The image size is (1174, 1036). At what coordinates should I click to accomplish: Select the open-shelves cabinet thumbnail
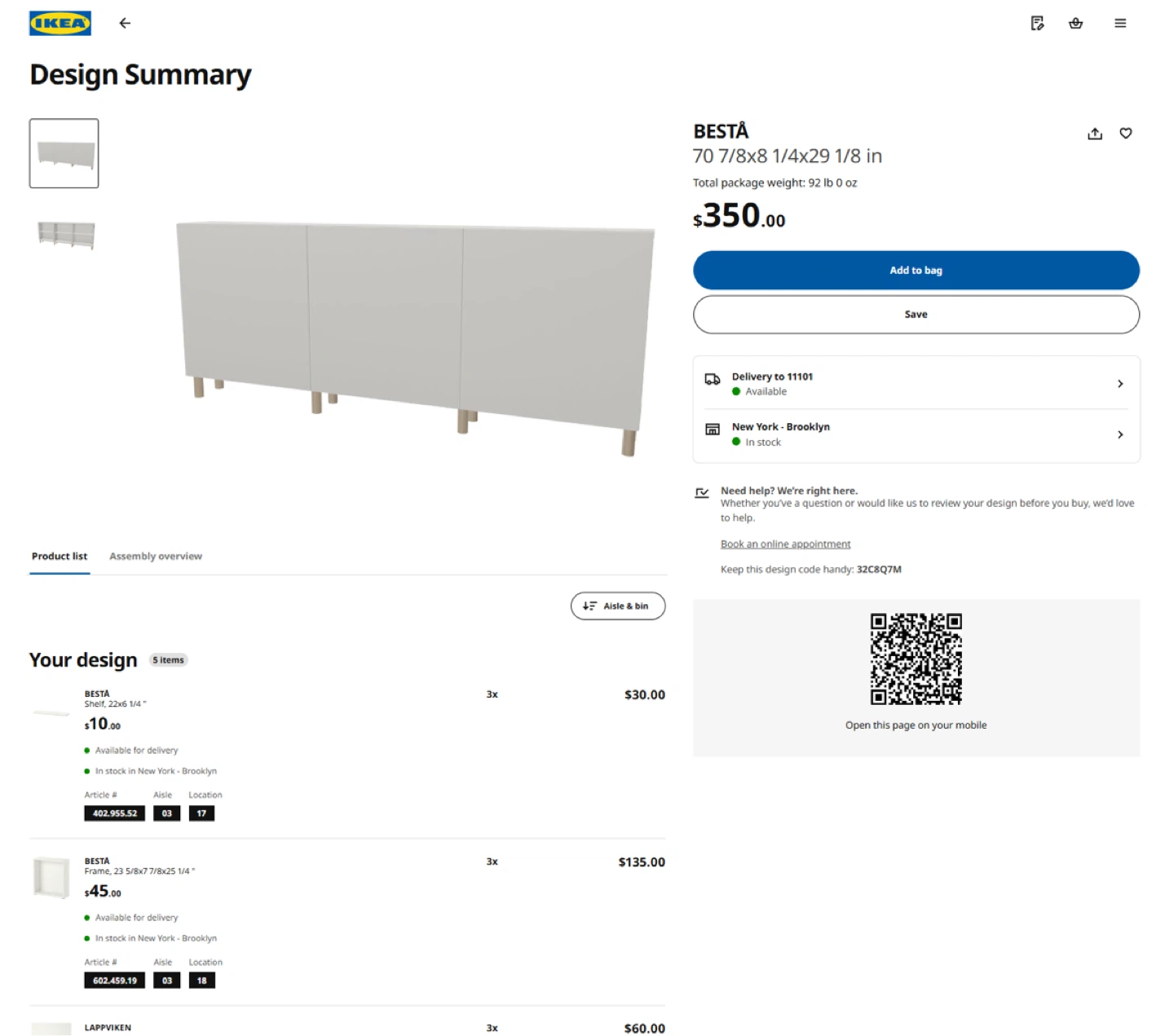66,235
